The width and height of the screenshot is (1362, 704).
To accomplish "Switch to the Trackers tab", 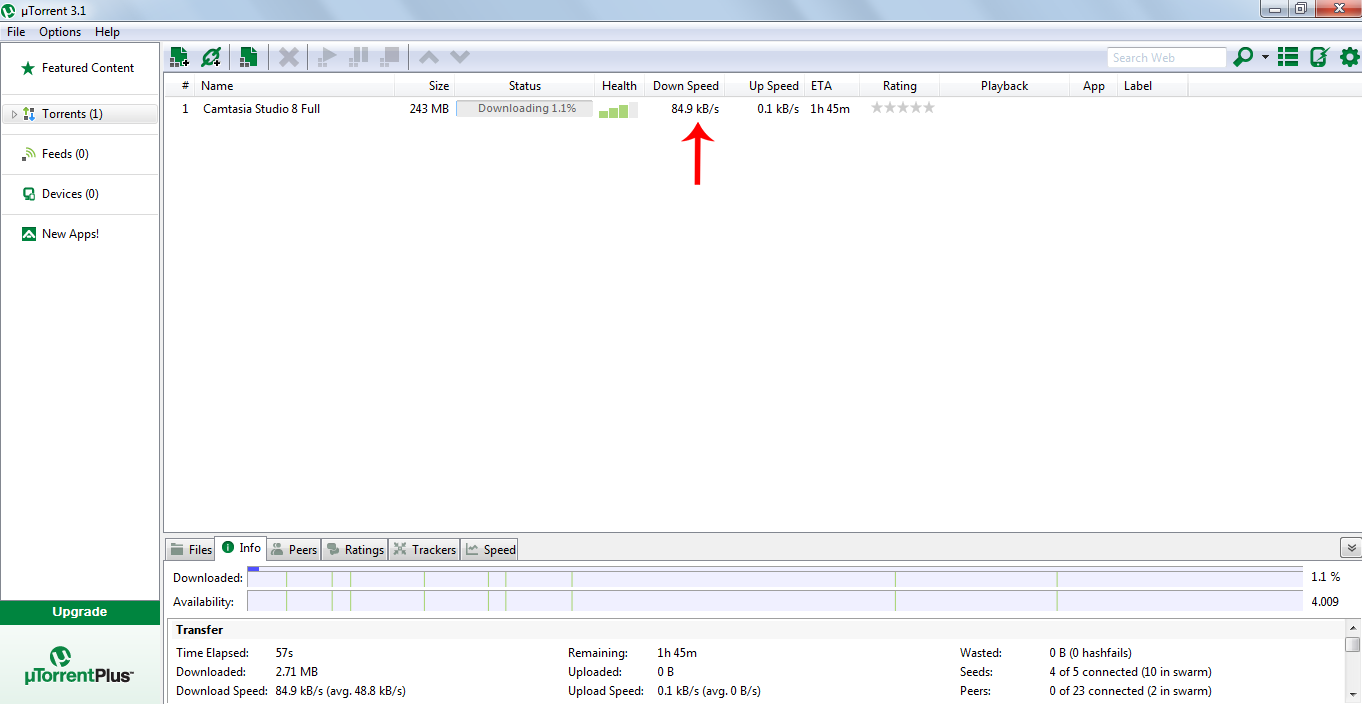I will click(x=425, y=549).
